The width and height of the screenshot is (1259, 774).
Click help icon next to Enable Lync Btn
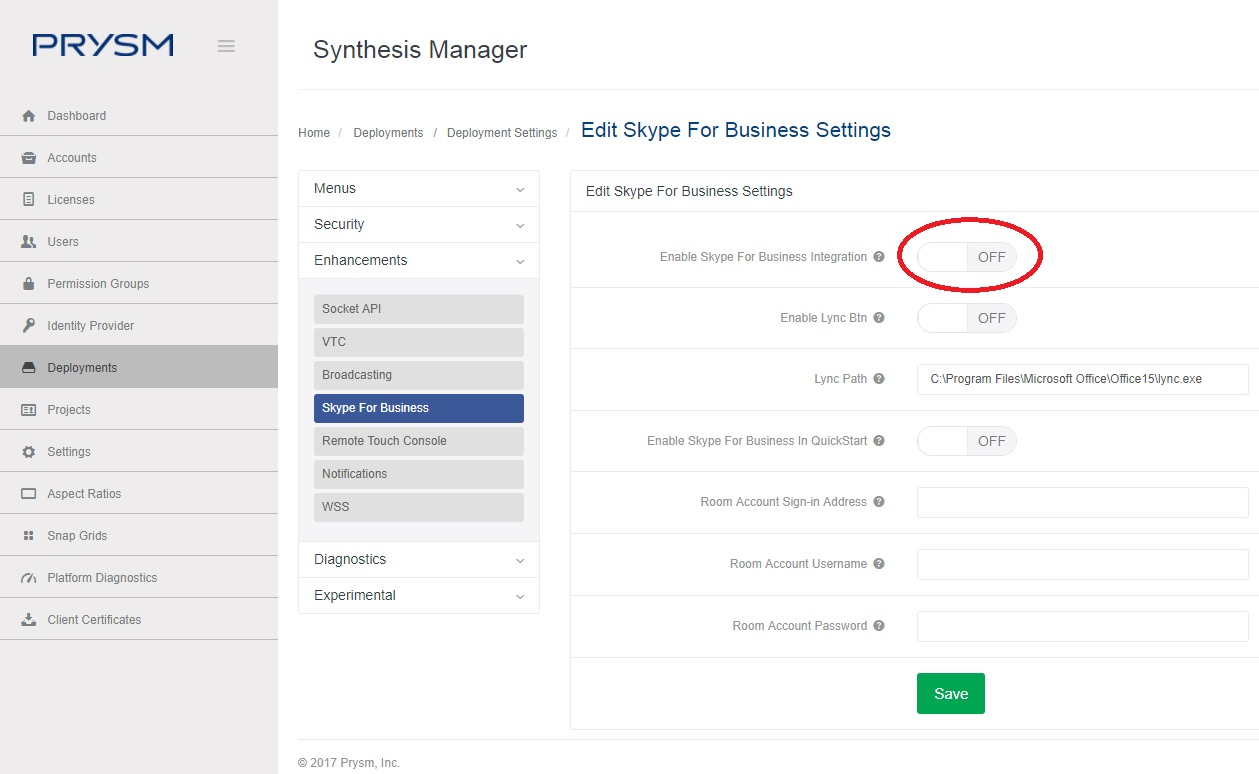(x=879, y=318)
